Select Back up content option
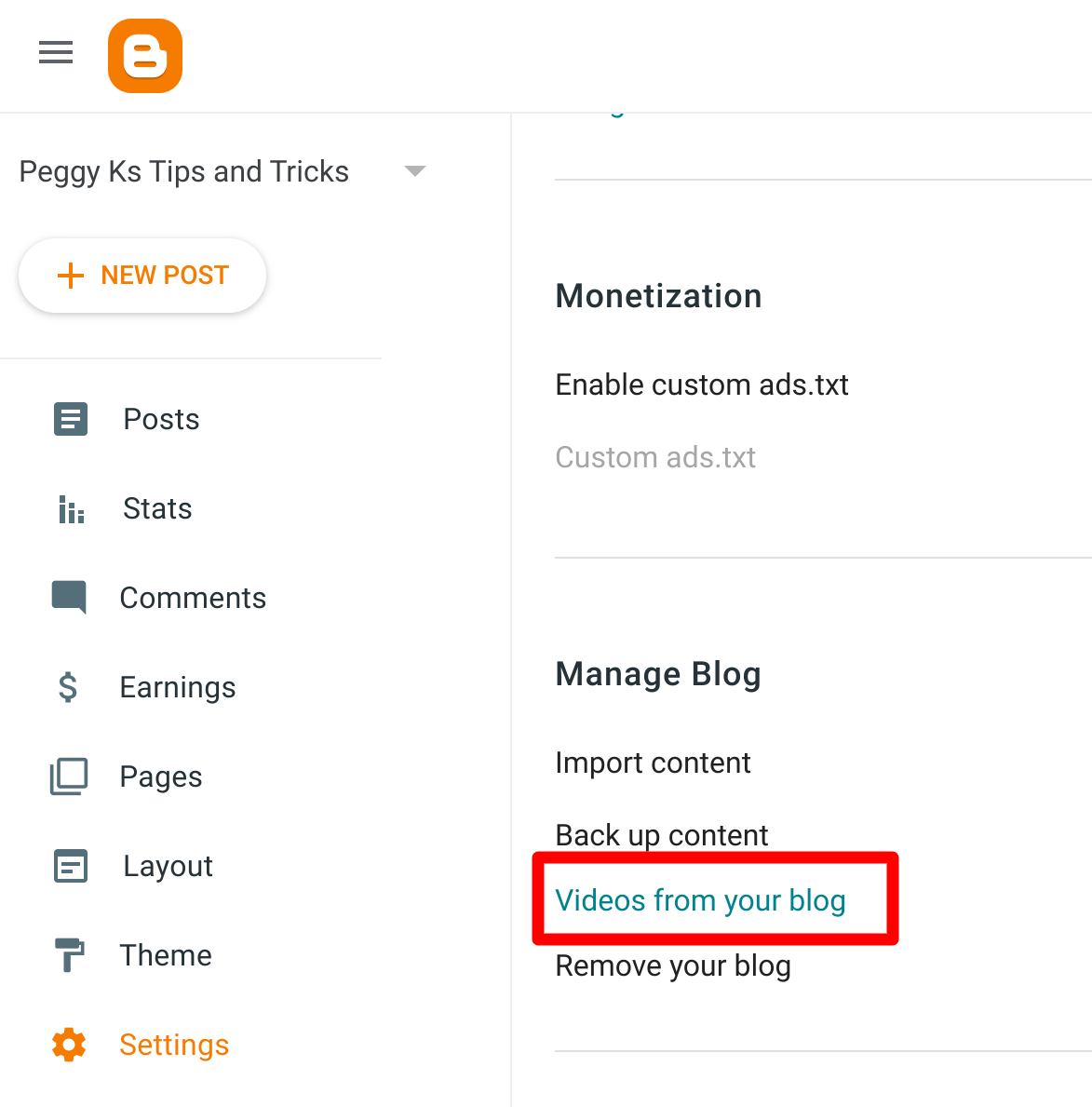This screenshot has height=1107, width=1092. [661, 835]
